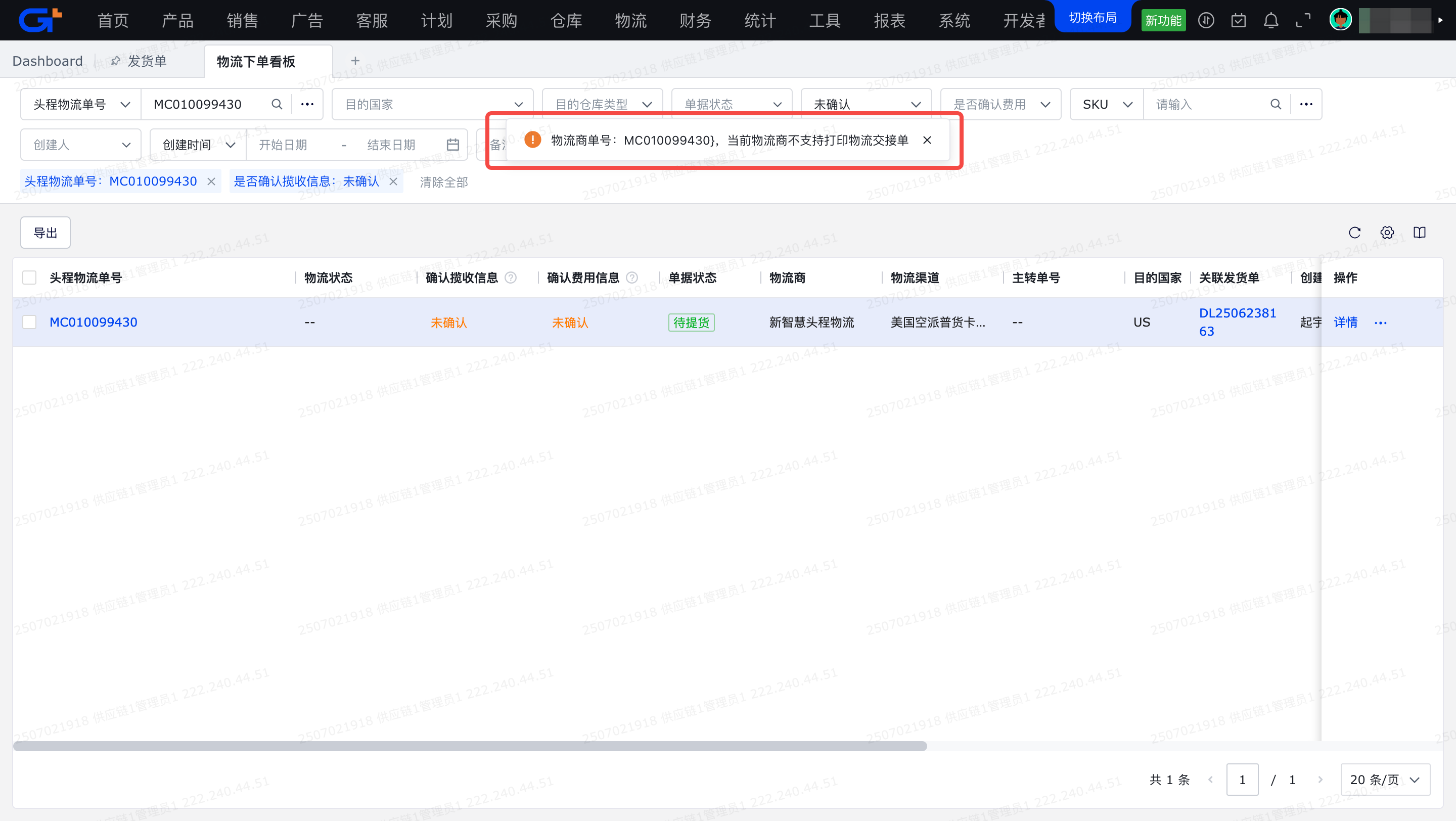Go to the previous page arrow
This screenshot has width=1456, height=821.
tap(1210, 779)
